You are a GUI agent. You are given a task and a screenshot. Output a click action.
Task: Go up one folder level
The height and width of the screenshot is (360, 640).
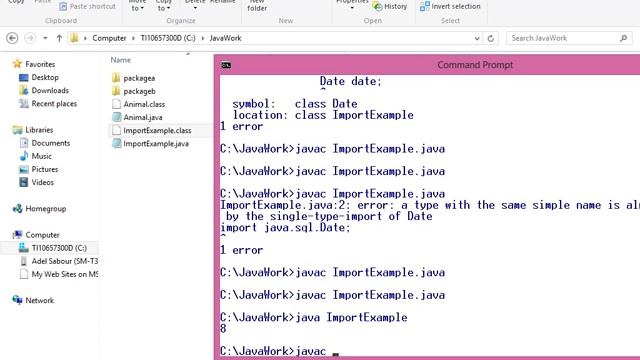point(59,38)
